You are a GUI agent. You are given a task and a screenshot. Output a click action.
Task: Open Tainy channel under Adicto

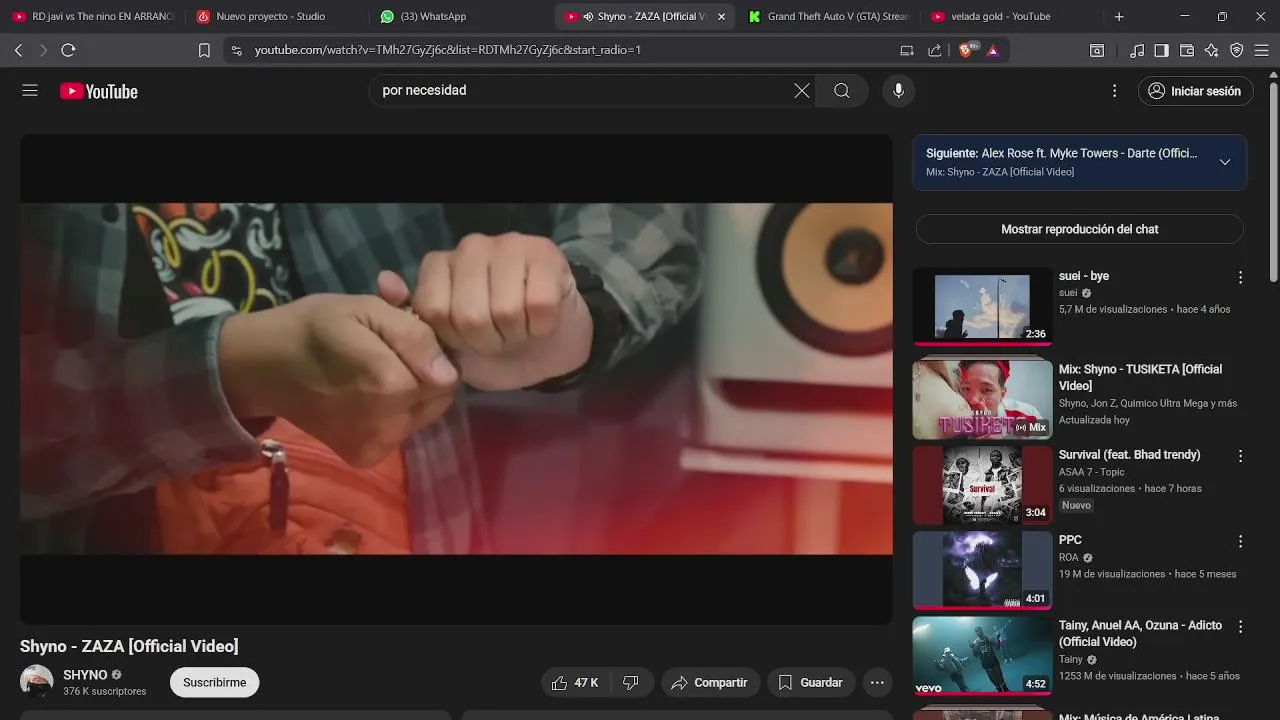(x=1071, y=659)
